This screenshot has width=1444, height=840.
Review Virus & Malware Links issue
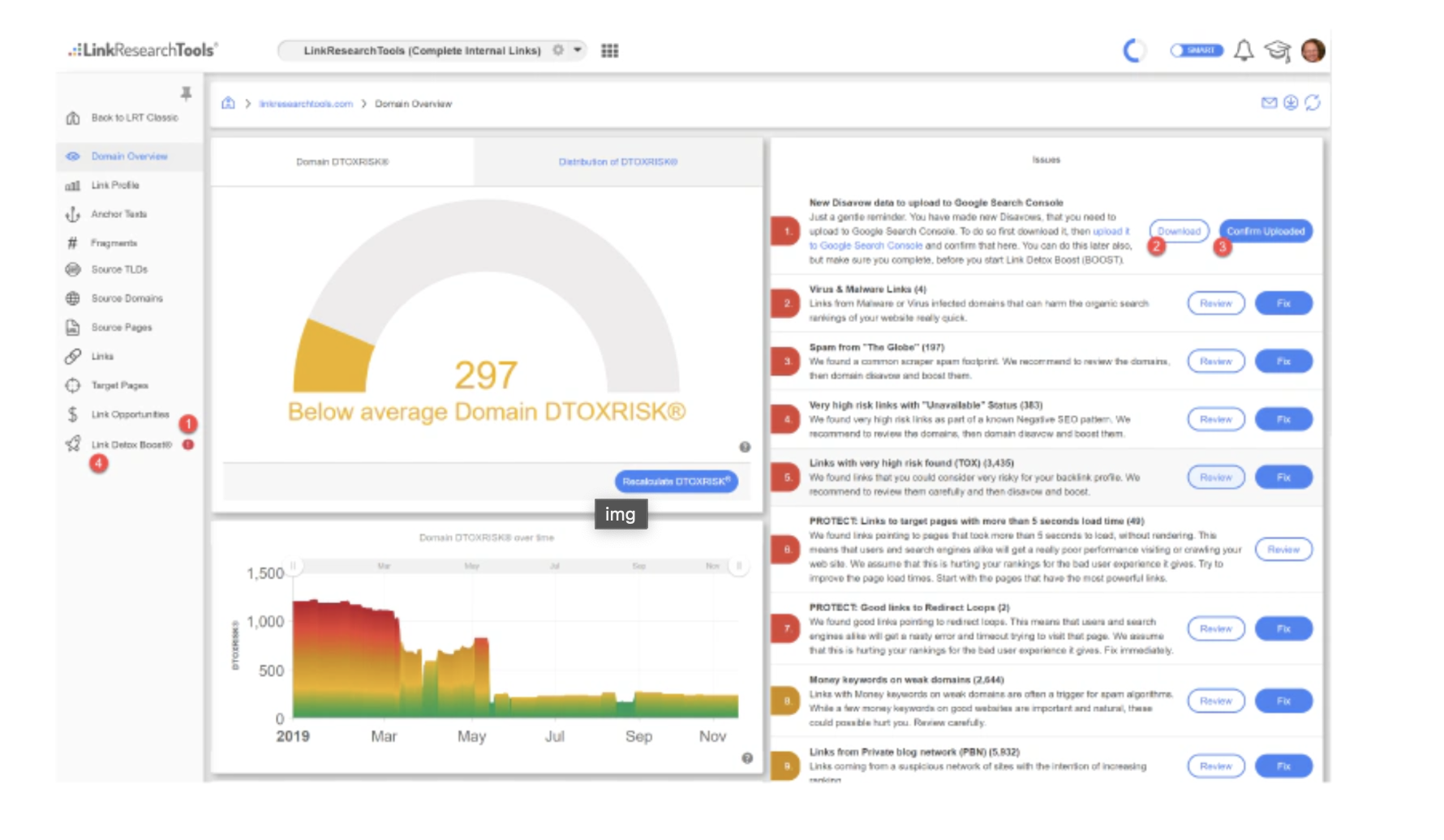(x=1216, y=303)
